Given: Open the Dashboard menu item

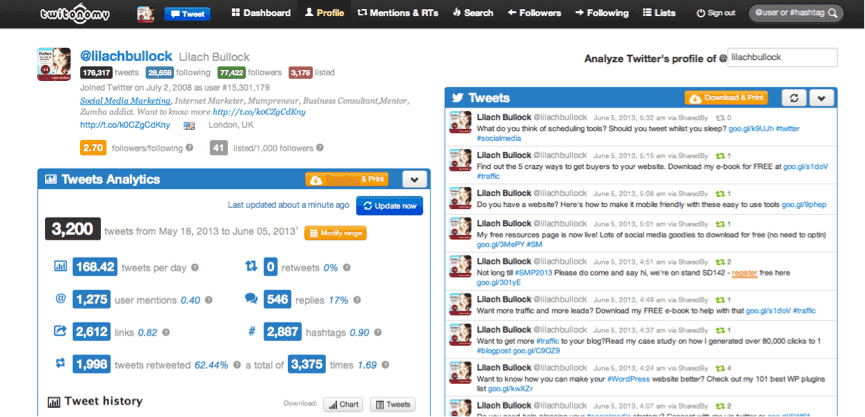Looking at the screenshot, I should click(261, 13).
